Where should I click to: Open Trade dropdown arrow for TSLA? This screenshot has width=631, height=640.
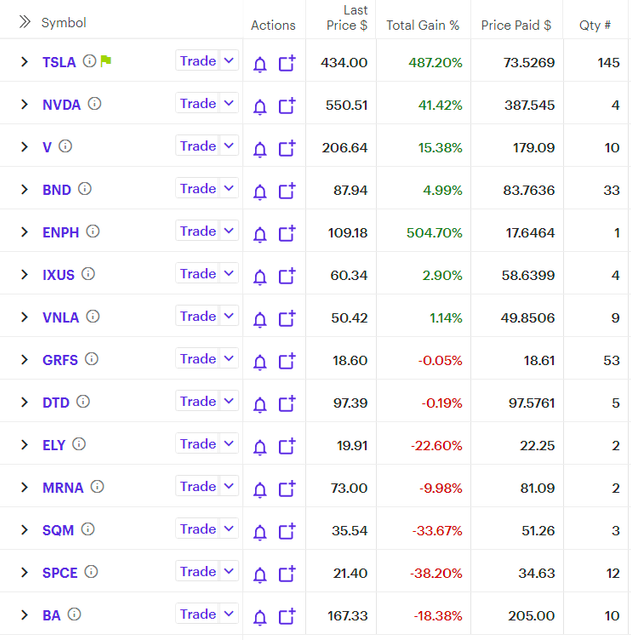coord(229,60)
